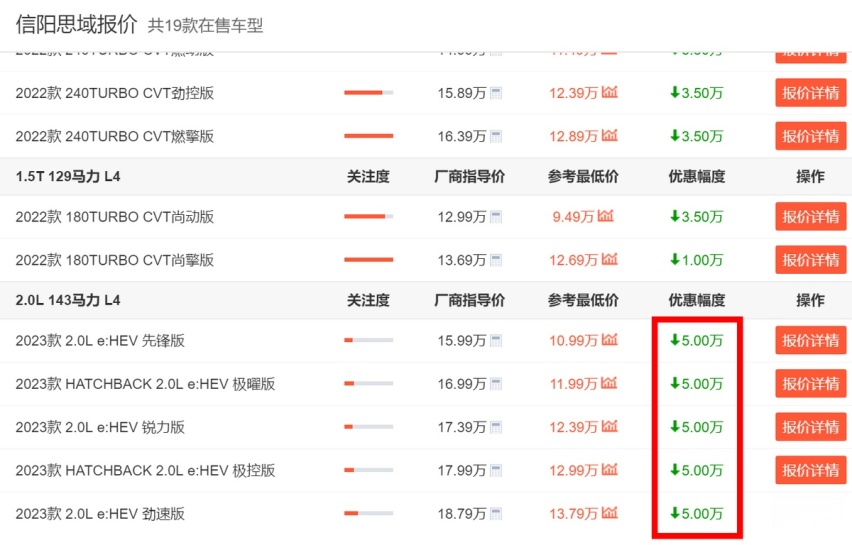852x545 pixels.
Task: Click attention bar for 180TURBO CVT尚动版
Action: click(x=368, y=216)
